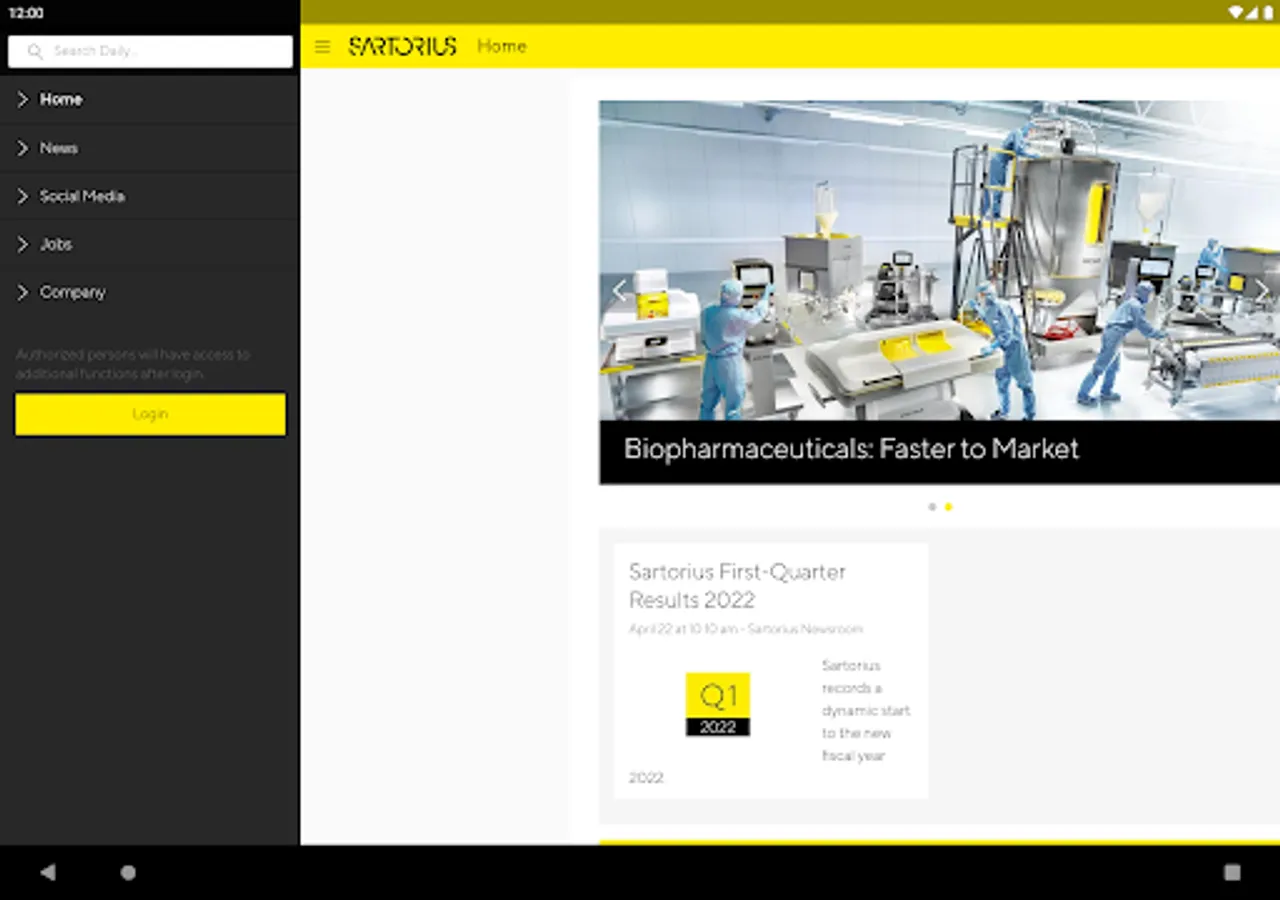Image resolution: width=1280 pixels, height=900 pixels.
Task: Expand the Social Media chevron
Action: [23, 196]
